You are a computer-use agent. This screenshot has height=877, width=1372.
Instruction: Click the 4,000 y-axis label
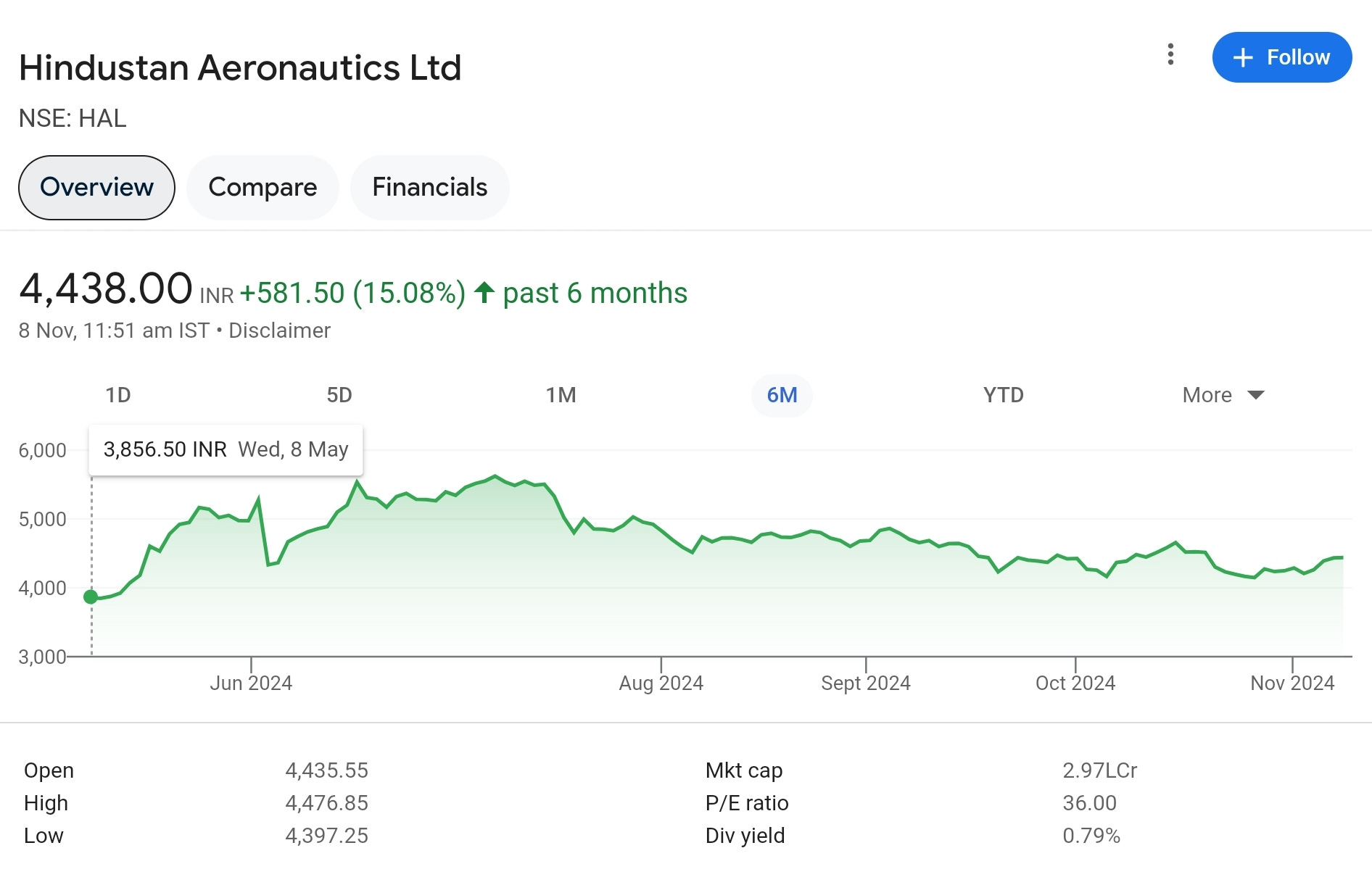tap(42, 588)
